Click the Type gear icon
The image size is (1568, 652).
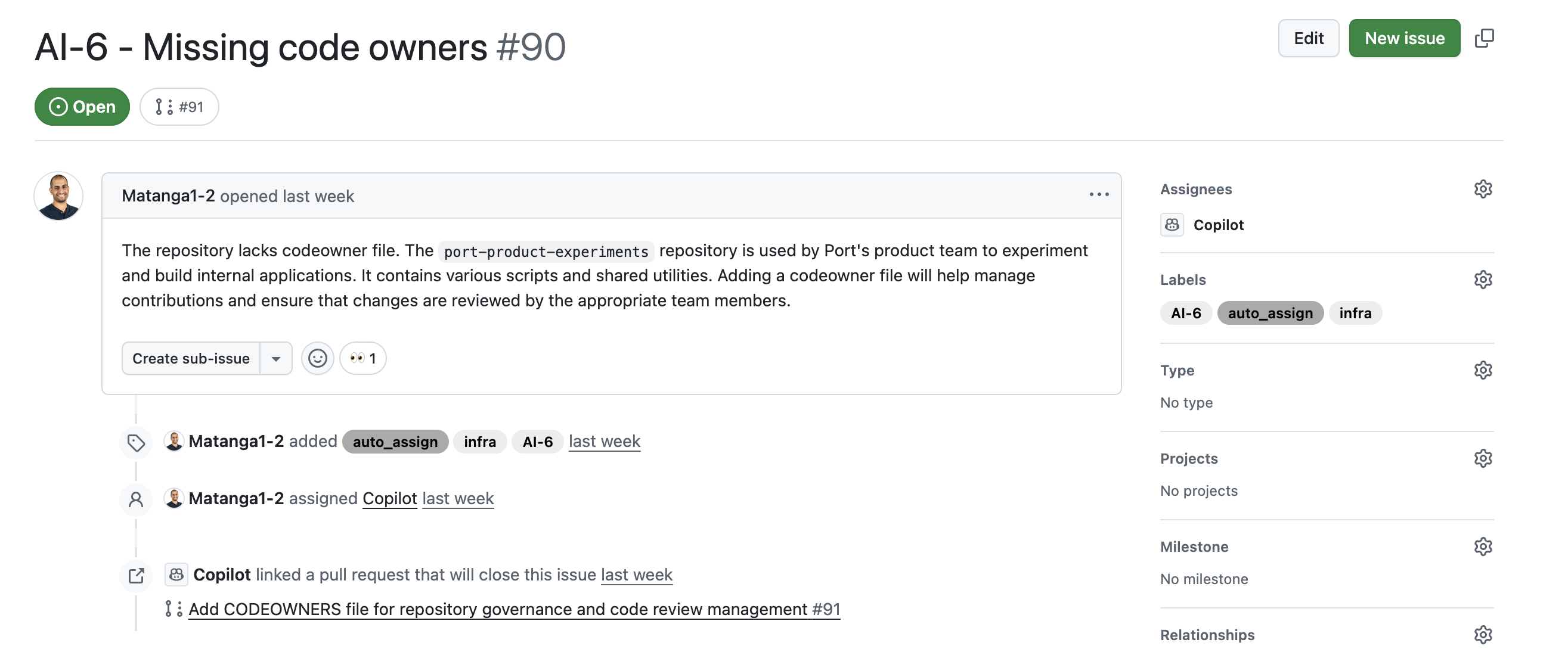click(1483, 370)
